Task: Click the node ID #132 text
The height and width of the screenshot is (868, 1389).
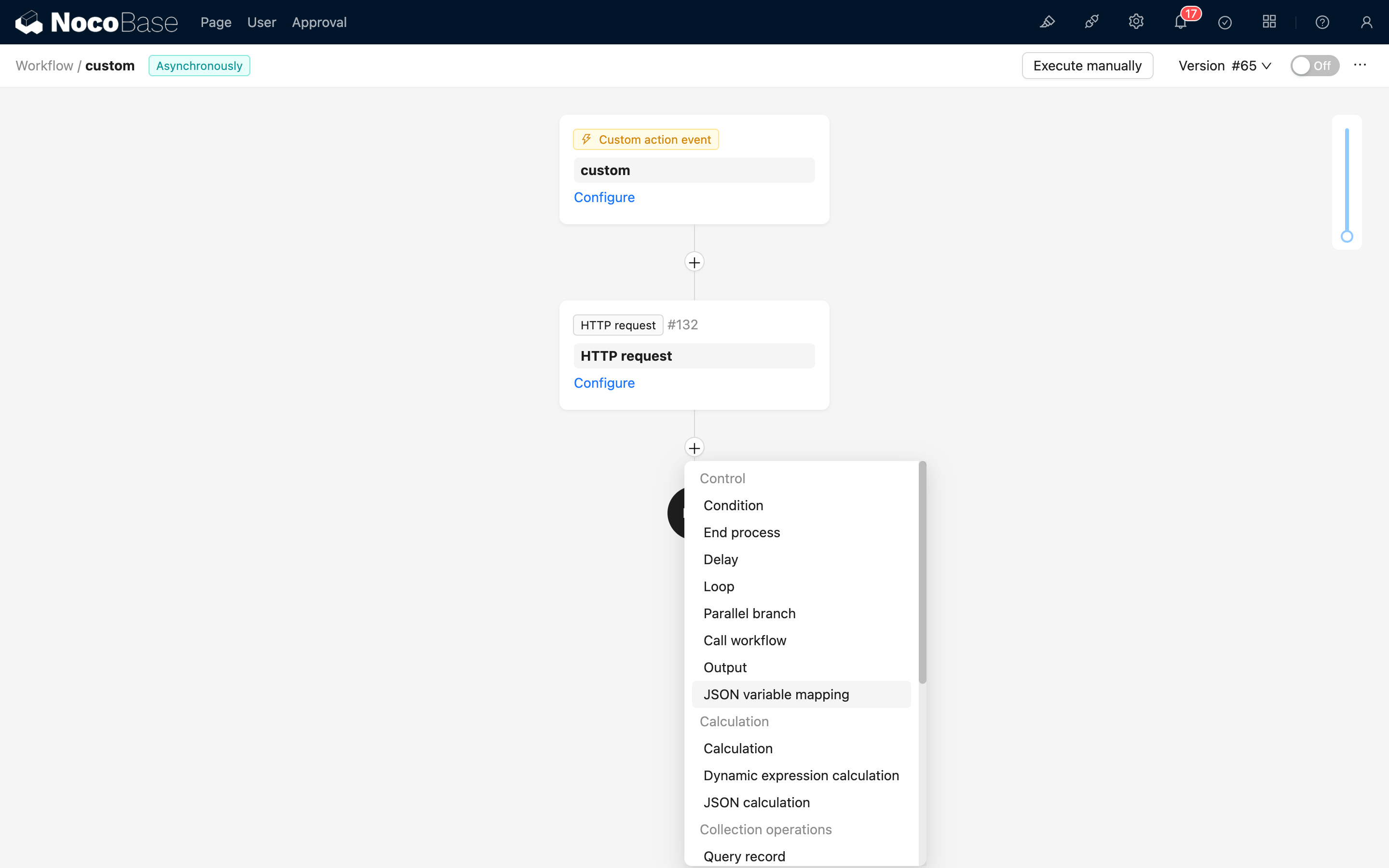Action: [682, 325]
